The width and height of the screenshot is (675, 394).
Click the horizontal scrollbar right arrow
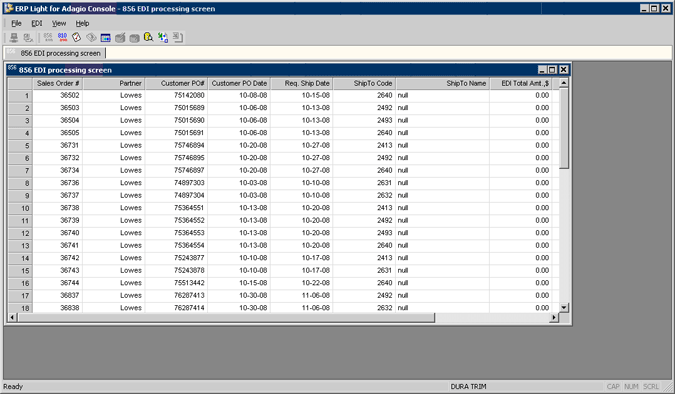coord(554,317)
